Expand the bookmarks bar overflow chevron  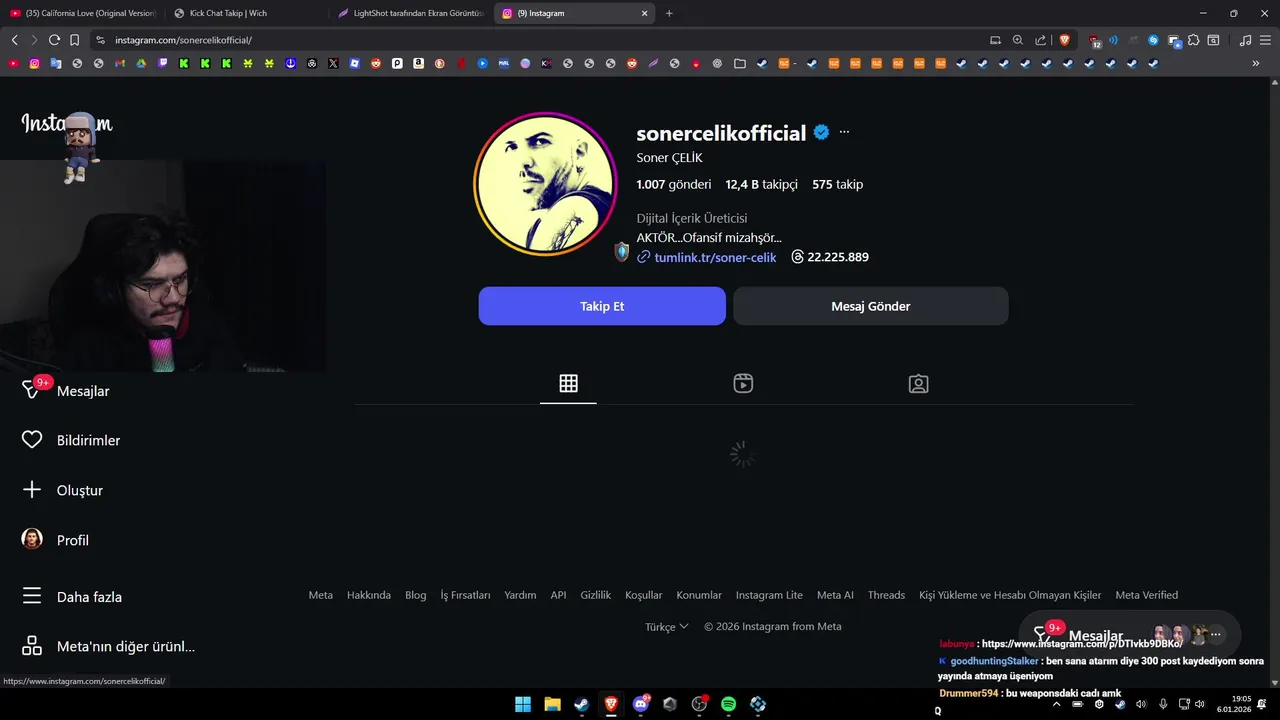click(1256, 63)
